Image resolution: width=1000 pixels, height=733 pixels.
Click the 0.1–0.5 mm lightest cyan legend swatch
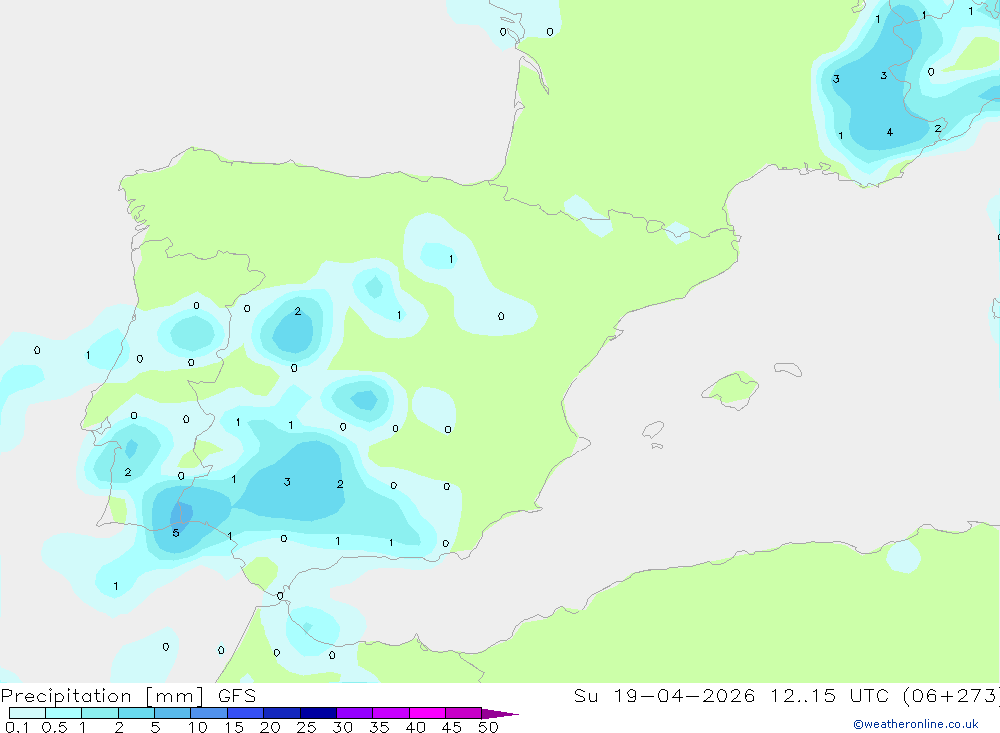[x=27, y=713]
